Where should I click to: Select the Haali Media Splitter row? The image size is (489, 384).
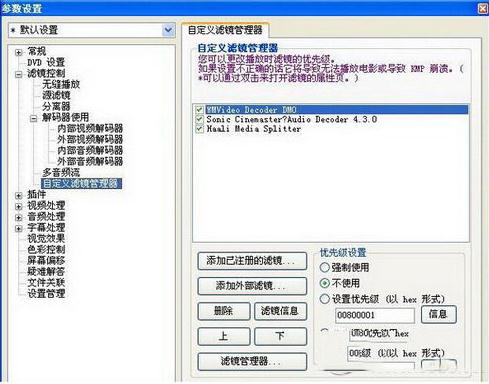(254, 129)
